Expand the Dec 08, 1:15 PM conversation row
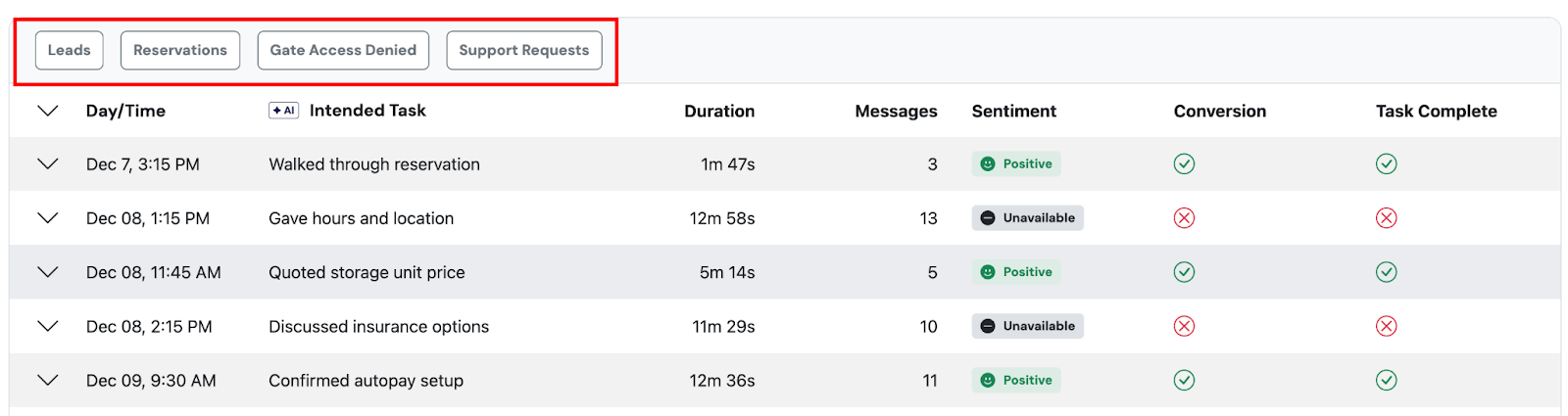 tap(48, 218)
